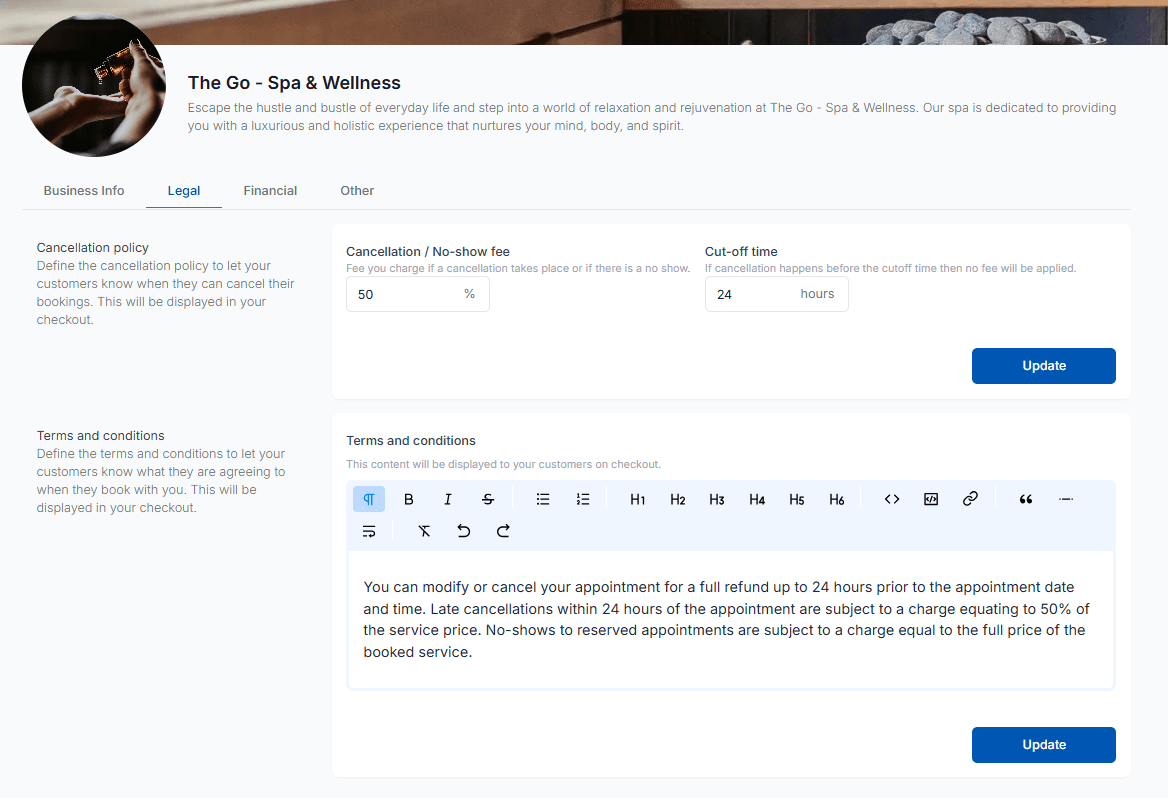Viewport: 1168px width, 798px height.
Task: Apply strikethrough to the terms text
Action: click(x=488, y=498)
